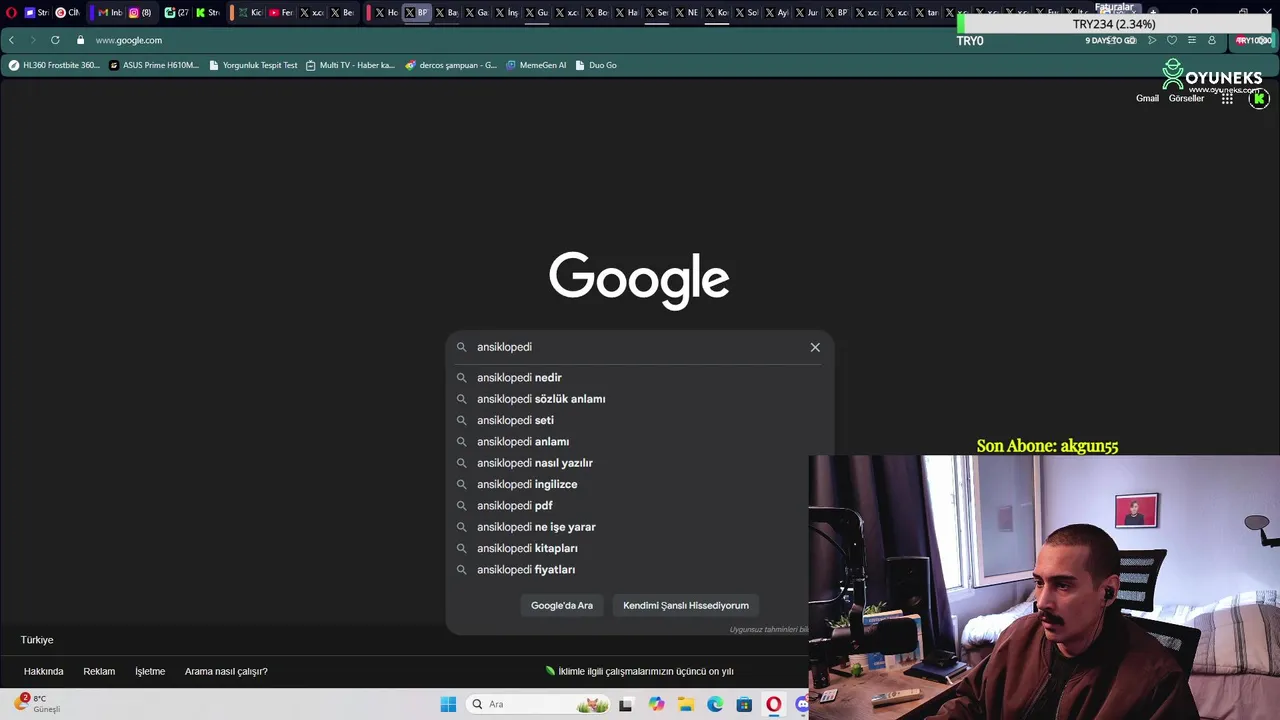
Task: Open HL360 Frostbite 360 bookmark
Action: pos(54,65)
